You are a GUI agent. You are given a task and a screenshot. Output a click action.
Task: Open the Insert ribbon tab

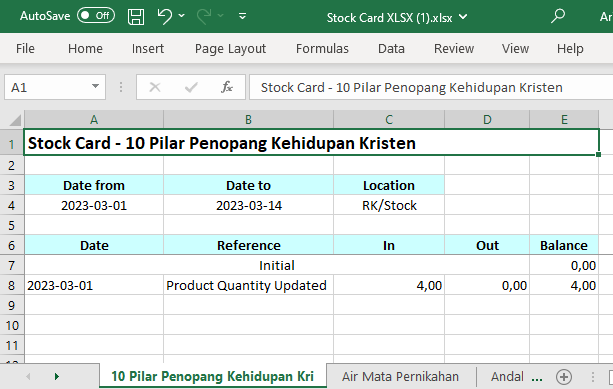[x=148, y=48]
